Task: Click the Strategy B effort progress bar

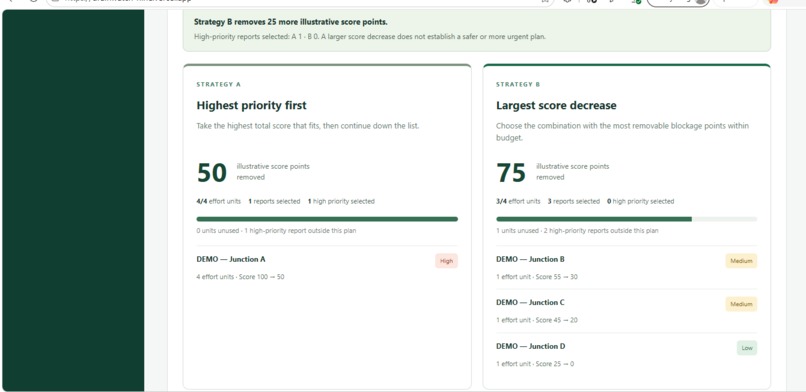Action: pyautogui.click(x=626, y=219)
